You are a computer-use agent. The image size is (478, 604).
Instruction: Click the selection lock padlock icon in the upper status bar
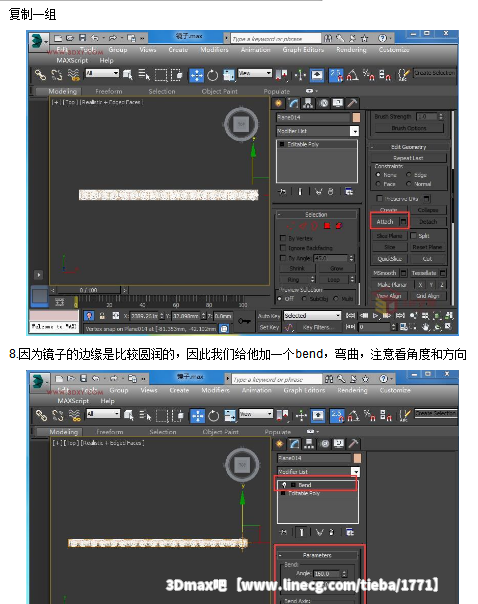point(102,316)
